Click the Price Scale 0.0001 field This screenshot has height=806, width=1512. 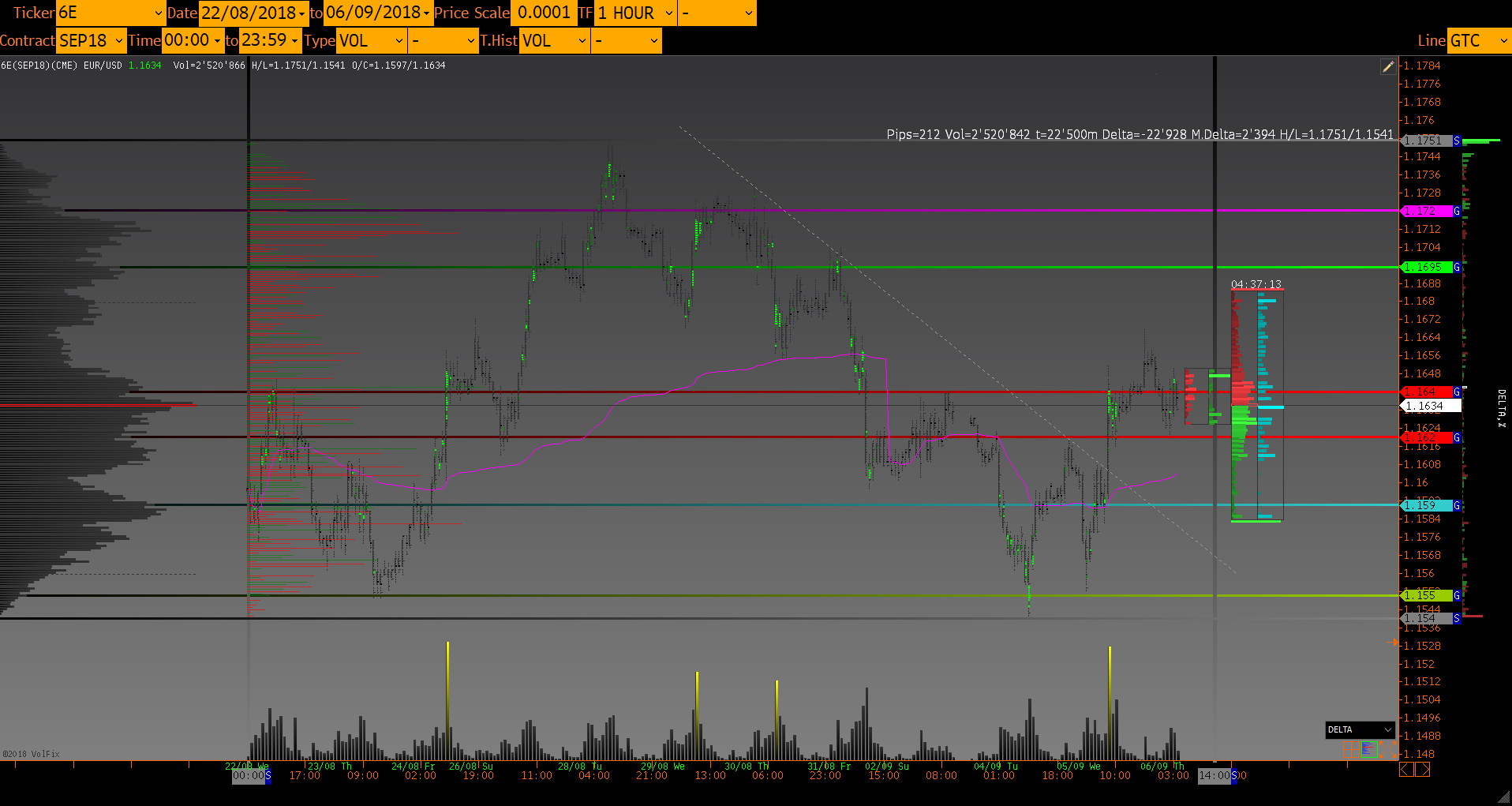pyautogui.click(x=544, y=13)
